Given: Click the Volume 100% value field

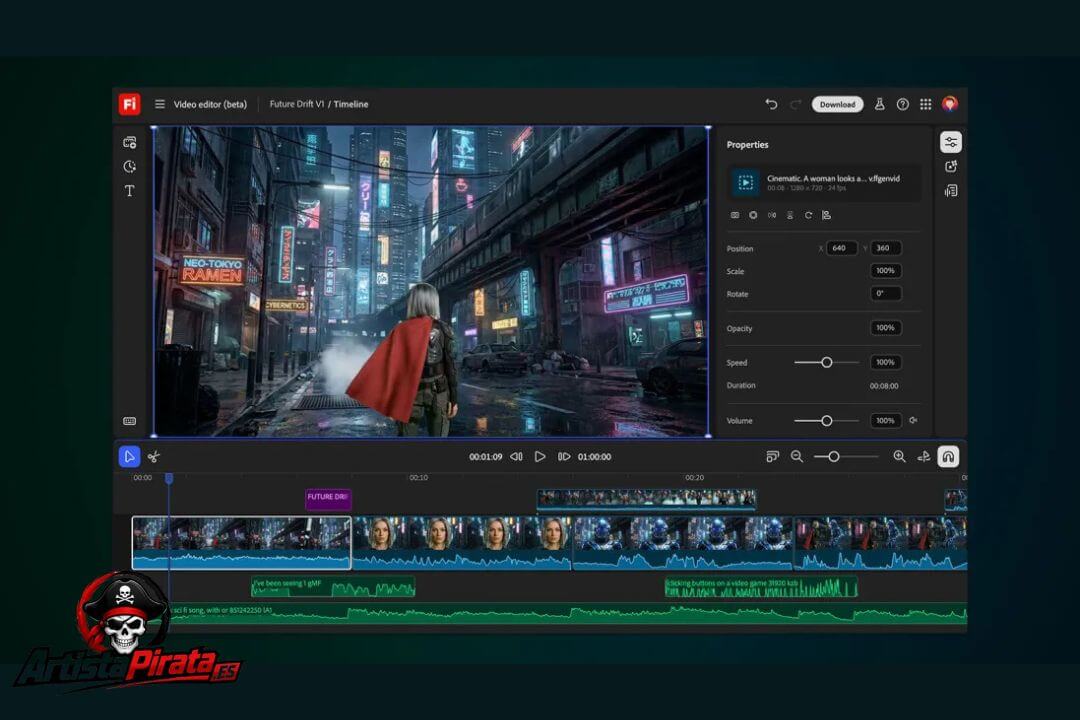Looking at the screenshot, I should (886, 420).
